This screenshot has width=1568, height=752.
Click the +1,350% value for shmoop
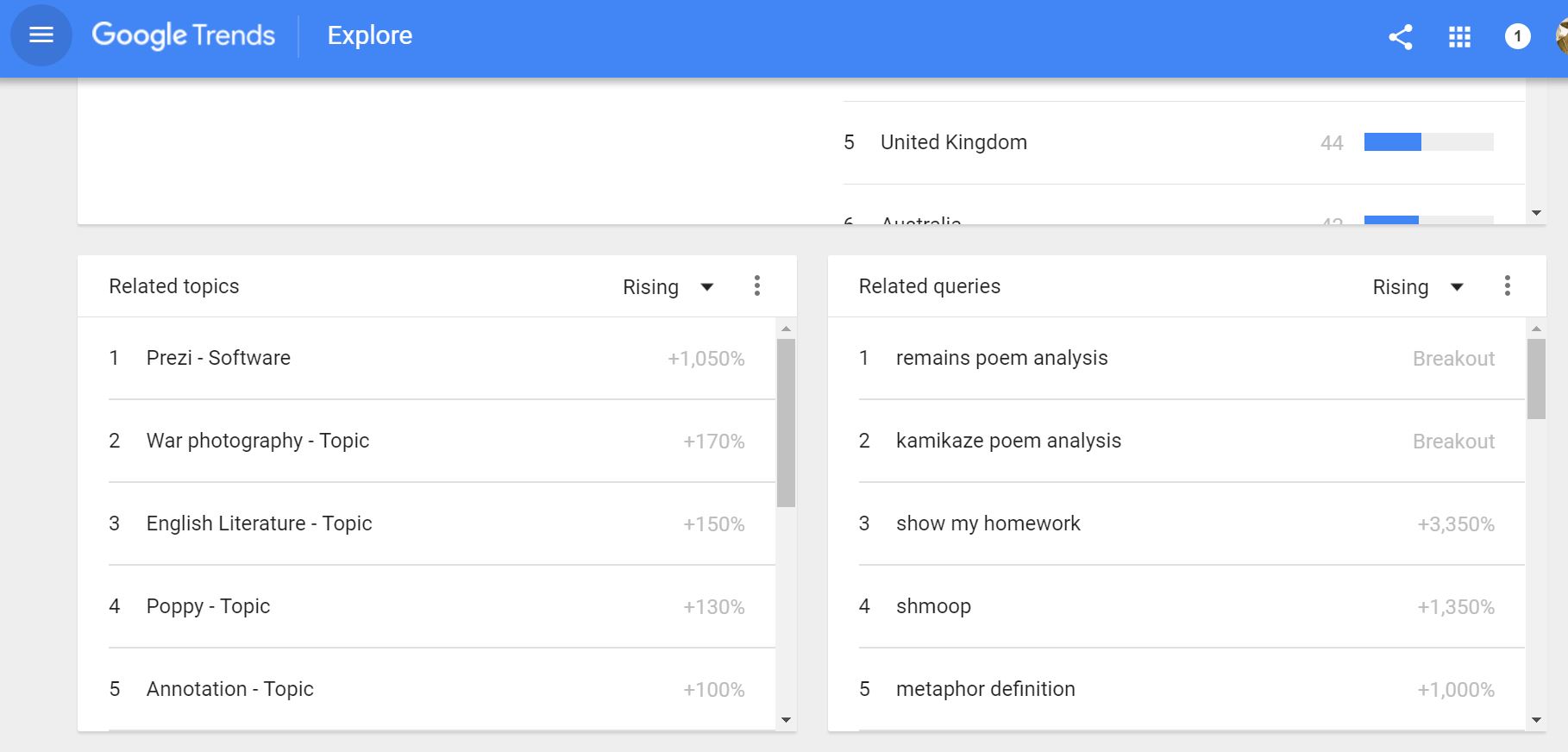1456,607
